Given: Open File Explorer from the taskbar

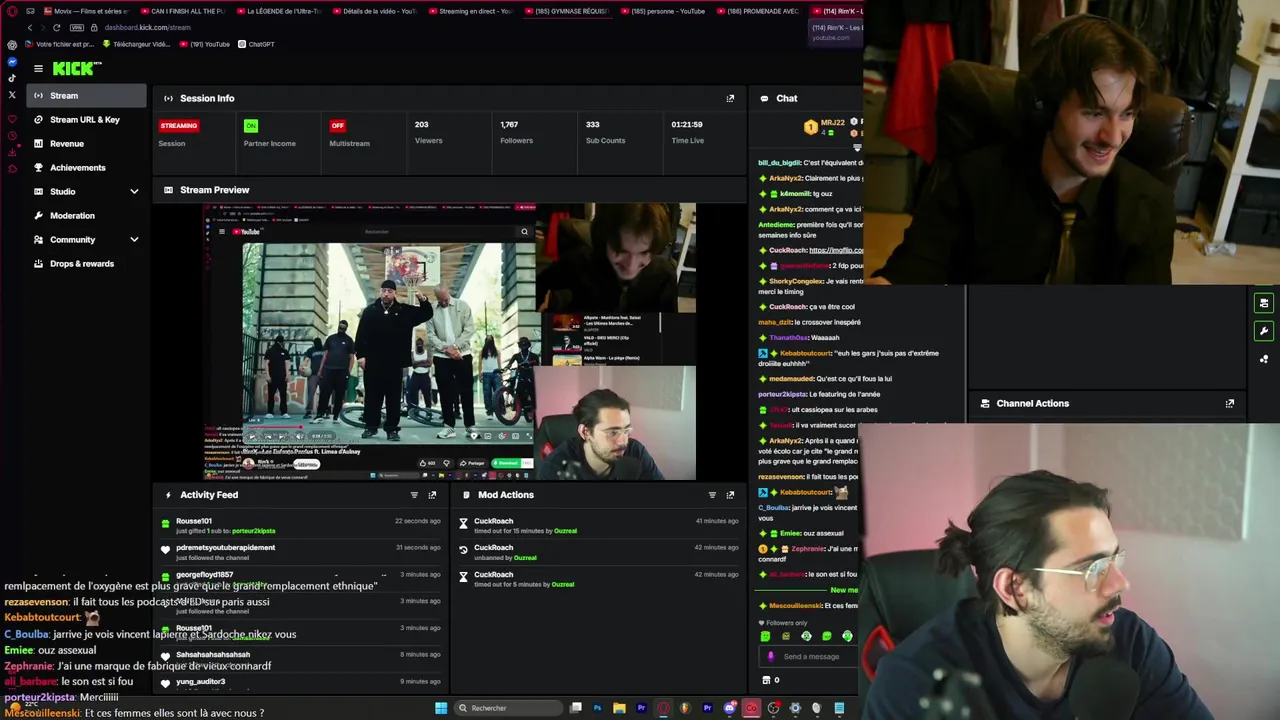Looking at the screenshot, I should (619, 708).
